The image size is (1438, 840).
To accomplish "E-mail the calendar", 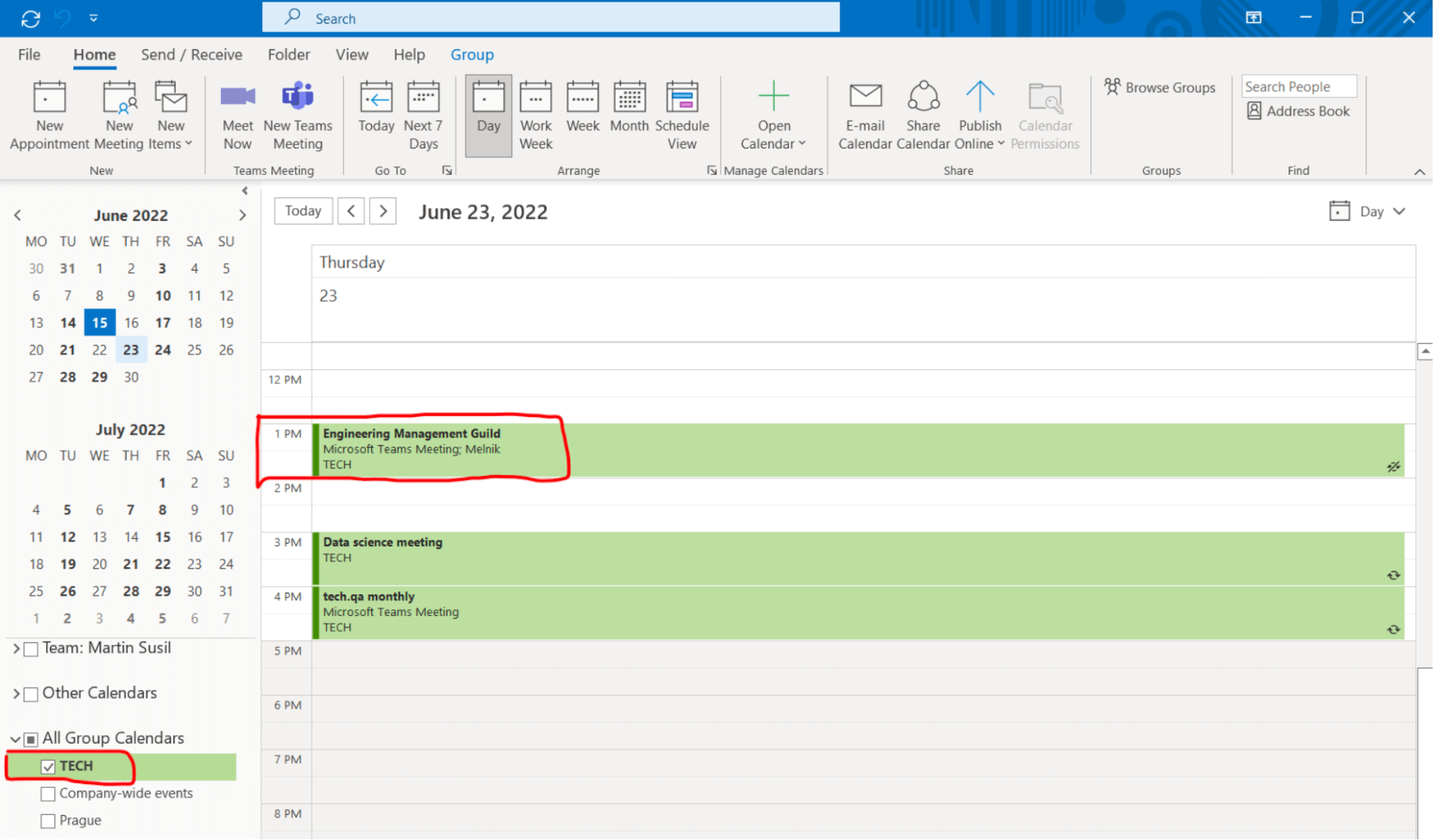I will tap(865, 114).
